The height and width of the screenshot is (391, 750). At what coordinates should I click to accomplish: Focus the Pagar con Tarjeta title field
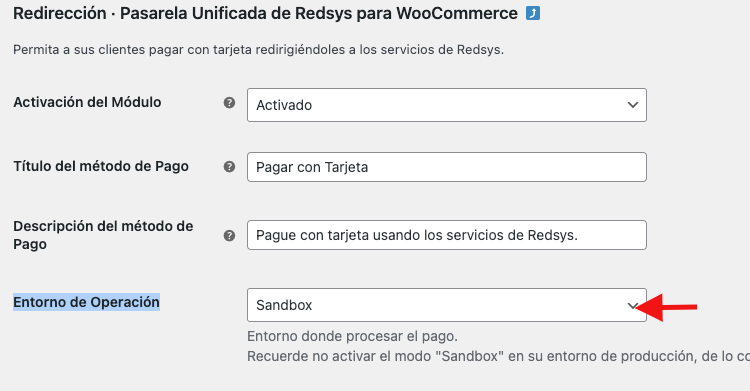(447, 167)
